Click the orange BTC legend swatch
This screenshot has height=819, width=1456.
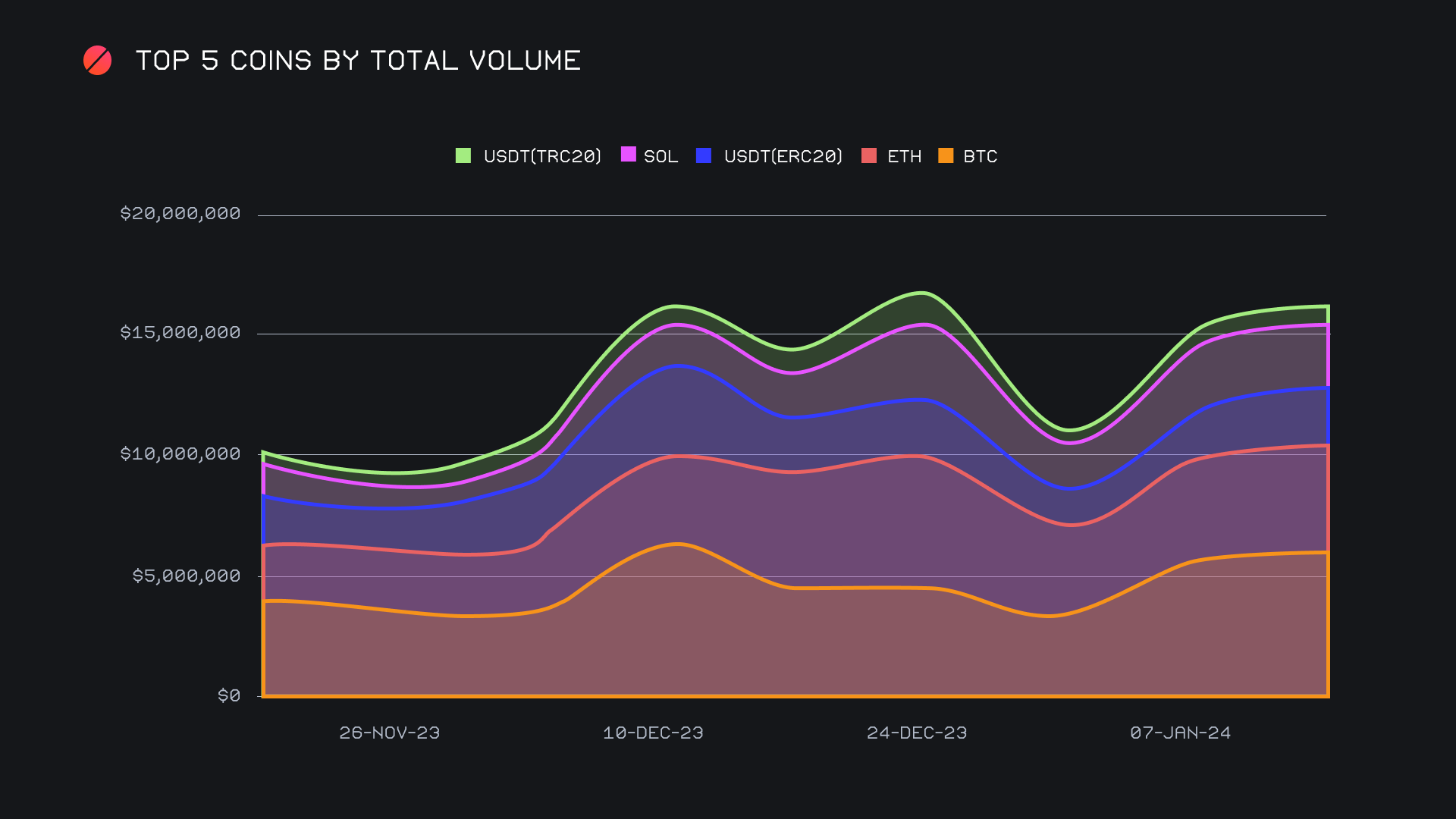pos(945,155)
